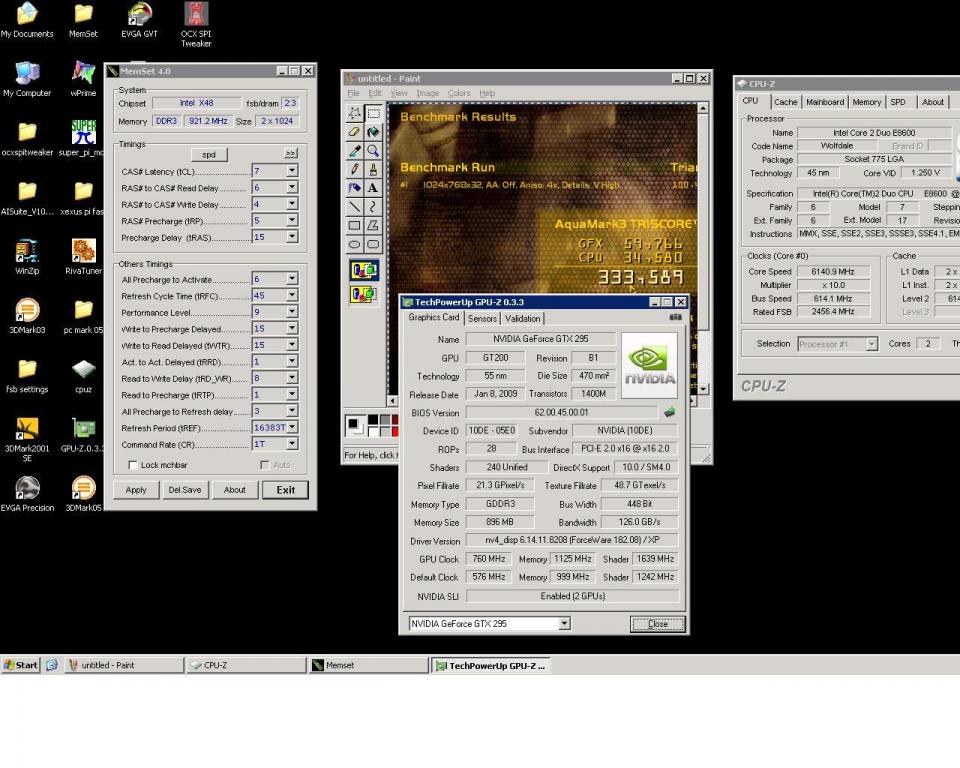This screenshot has width=960, height=768.
Task: Click the Del.Save button in MemSet
Action: (185, 490)
